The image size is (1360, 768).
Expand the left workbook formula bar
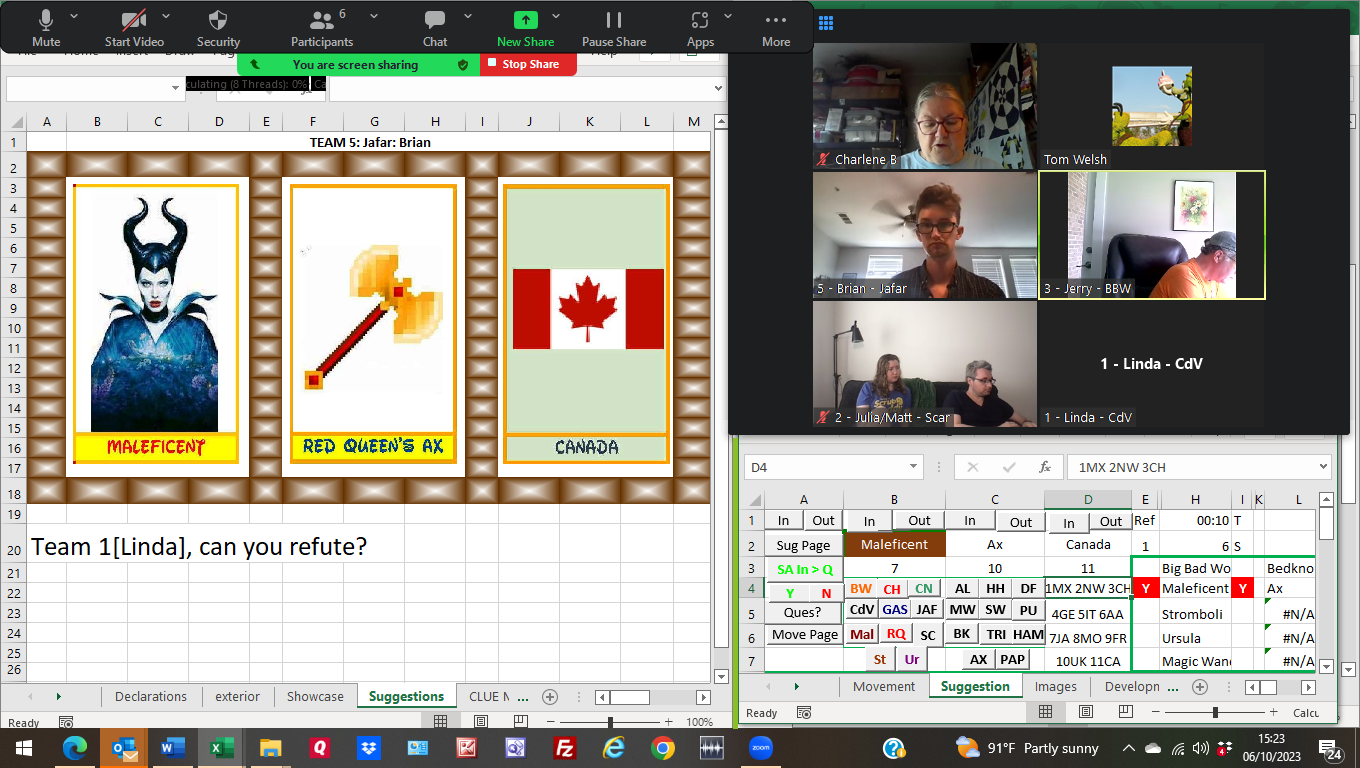[x=717, y=88]
